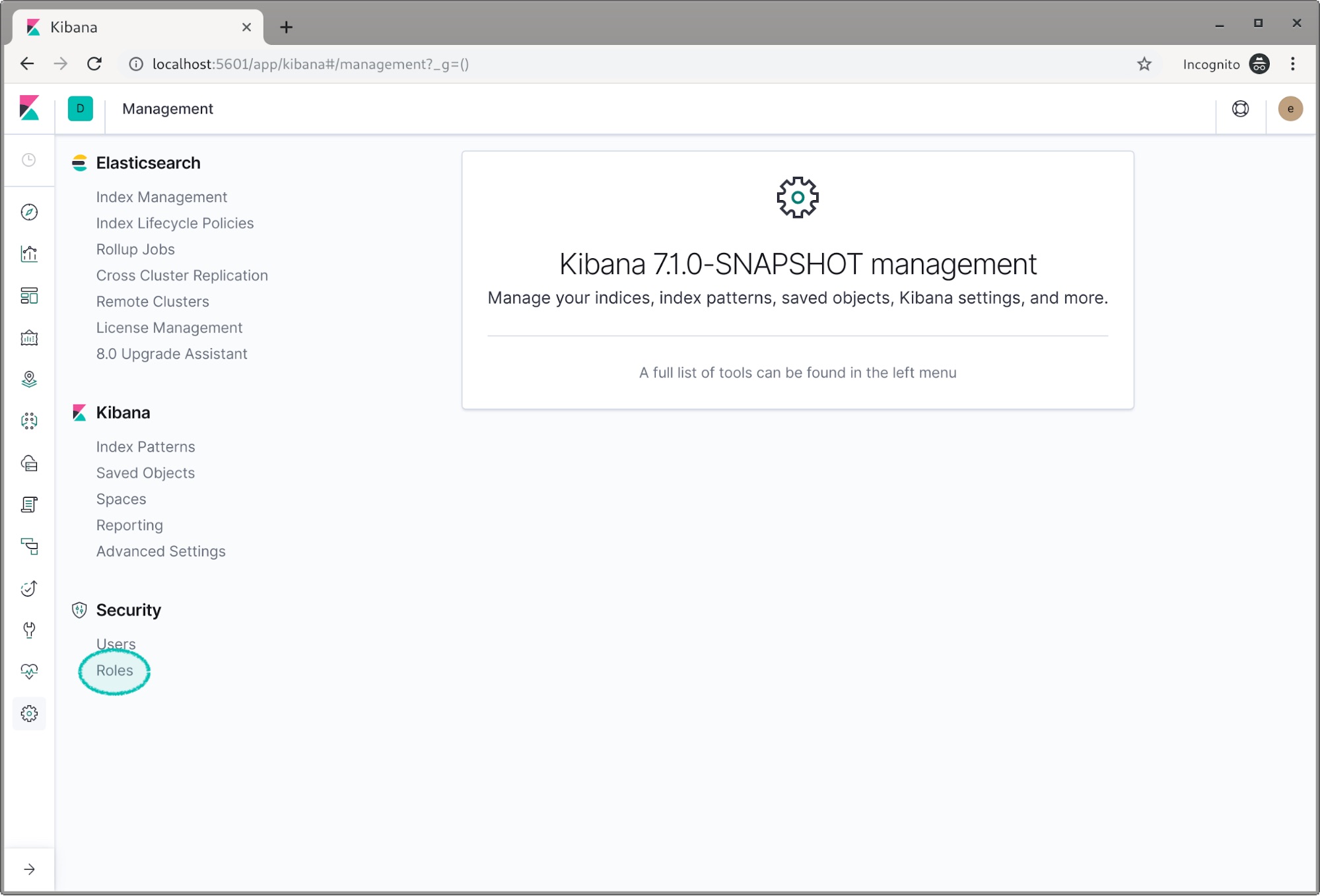
Task: Select Index Management under Elasticsearch
Action: pyautogui.click(x=162, y=197)
